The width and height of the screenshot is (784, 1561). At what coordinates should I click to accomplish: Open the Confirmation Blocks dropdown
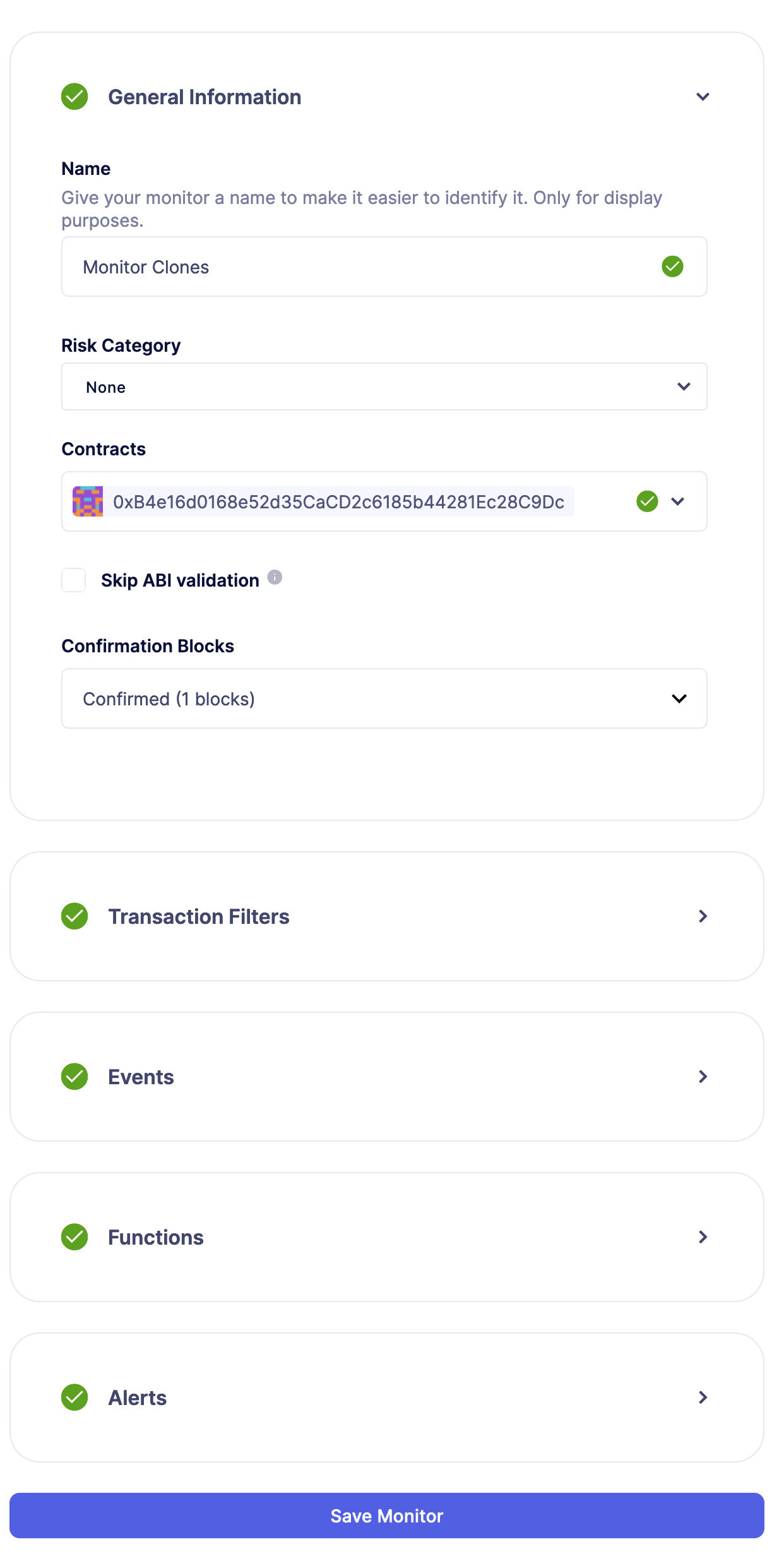click(384, 698)
